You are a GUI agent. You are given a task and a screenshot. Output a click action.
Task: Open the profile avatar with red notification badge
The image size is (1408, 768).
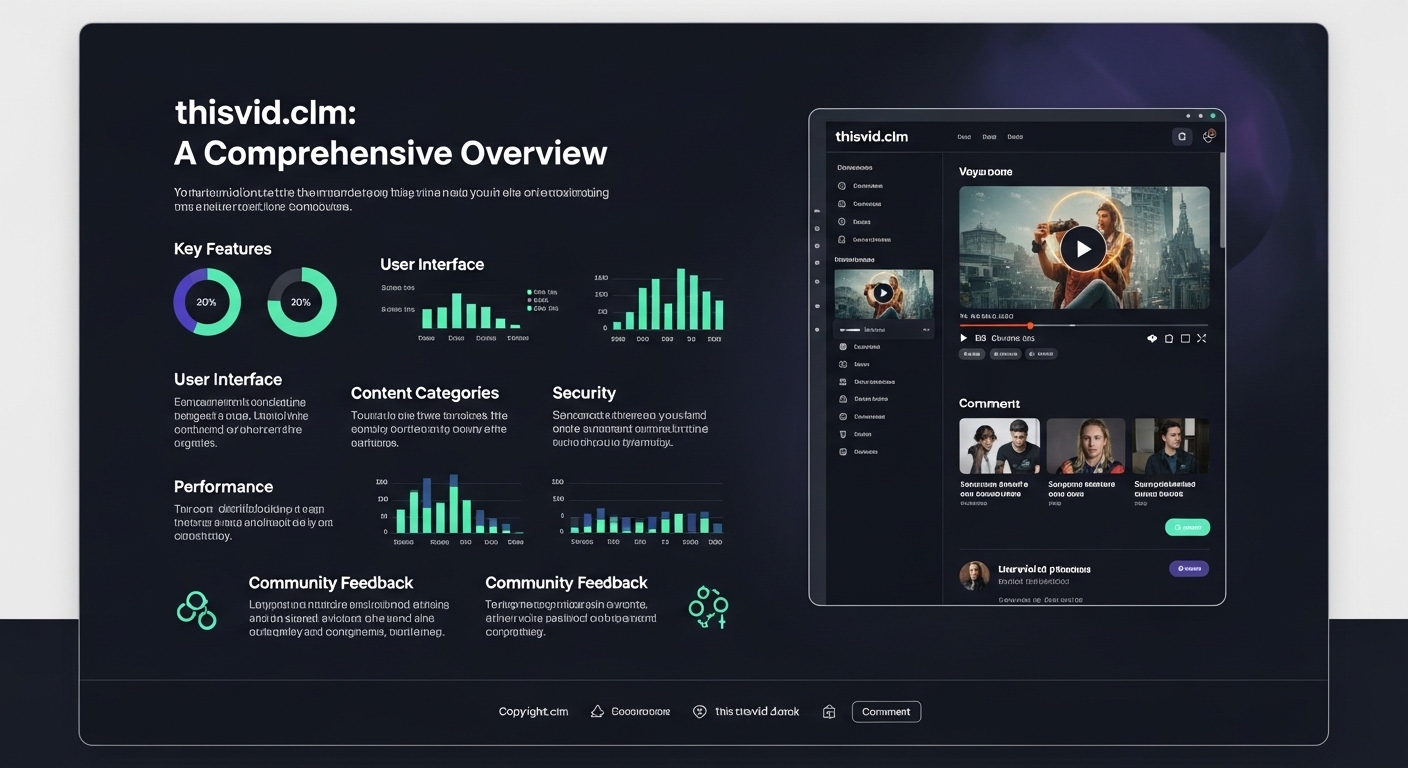(1208, 136)
